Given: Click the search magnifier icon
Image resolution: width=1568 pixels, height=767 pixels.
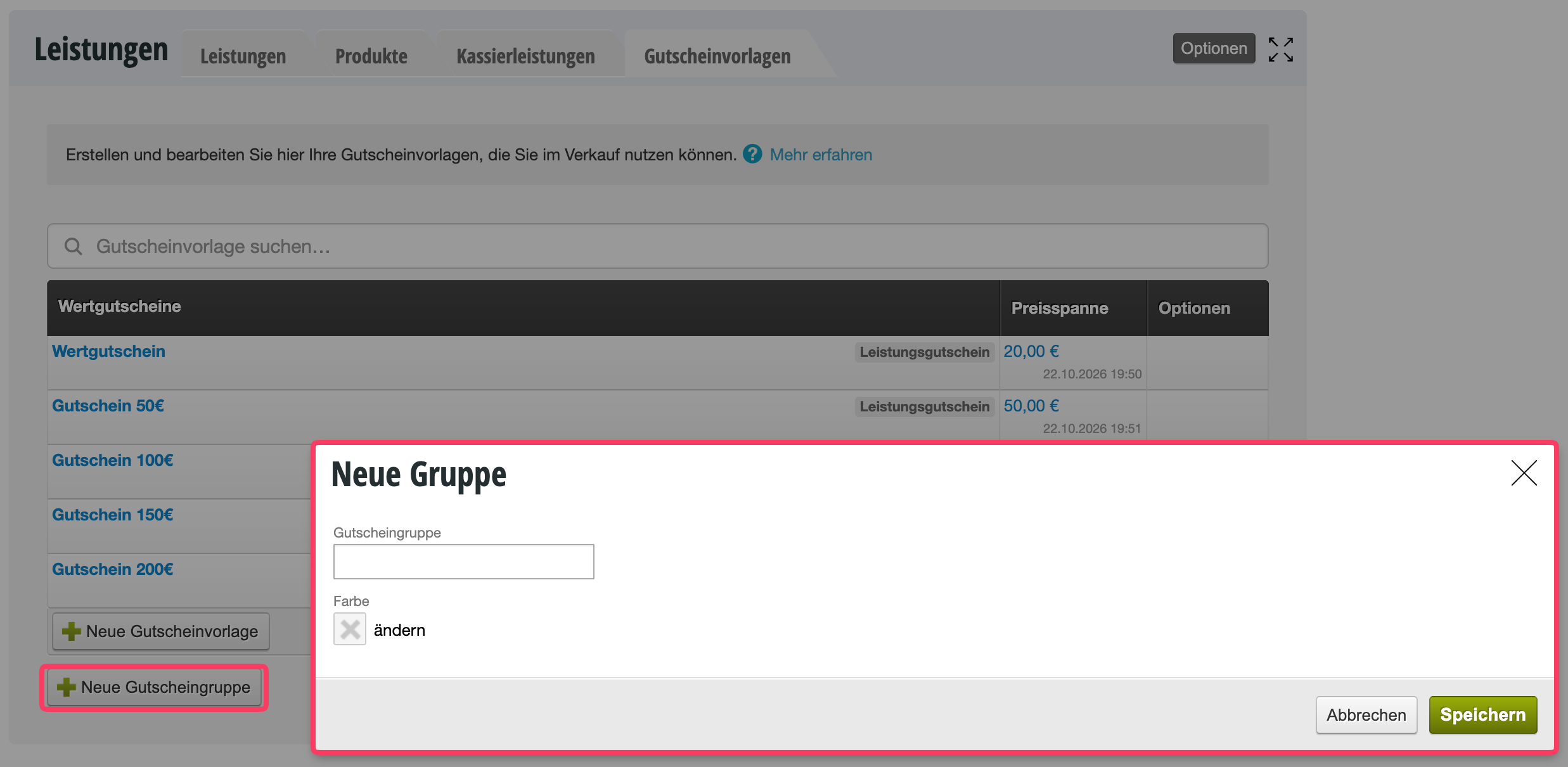Looking at the screenshot, I should [74, 247].
